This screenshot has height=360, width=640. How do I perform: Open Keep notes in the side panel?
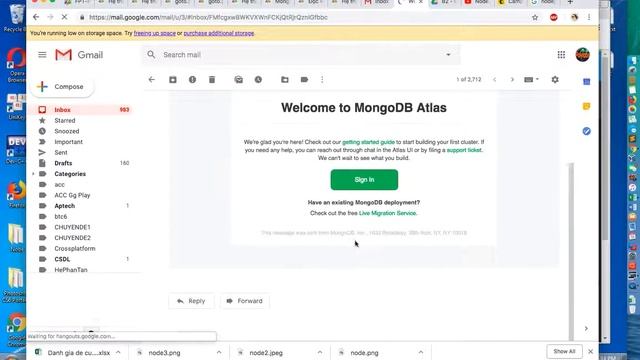[x=587, y=107]
